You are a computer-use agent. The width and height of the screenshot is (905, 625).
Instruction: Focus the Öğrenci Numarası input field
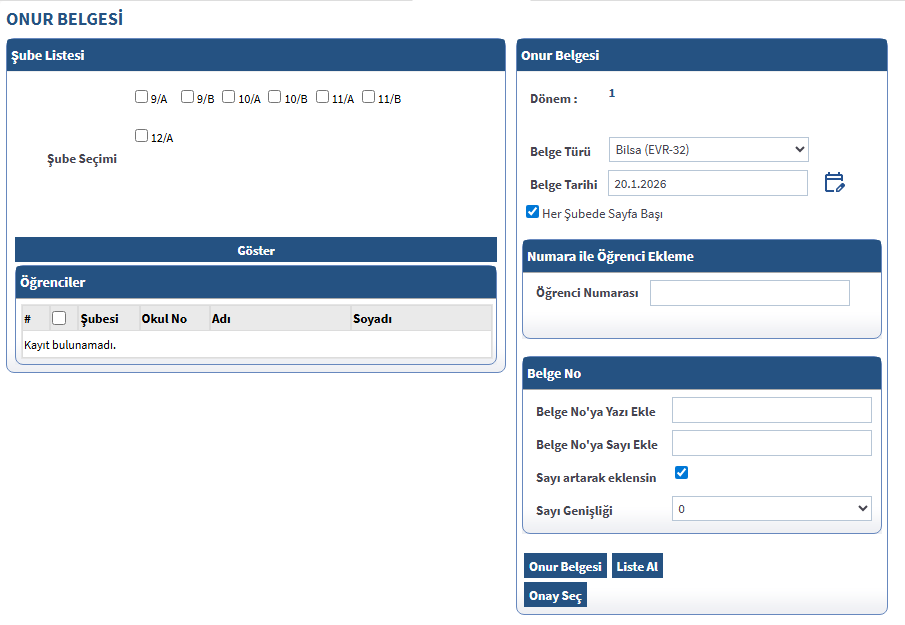[749, 293]
